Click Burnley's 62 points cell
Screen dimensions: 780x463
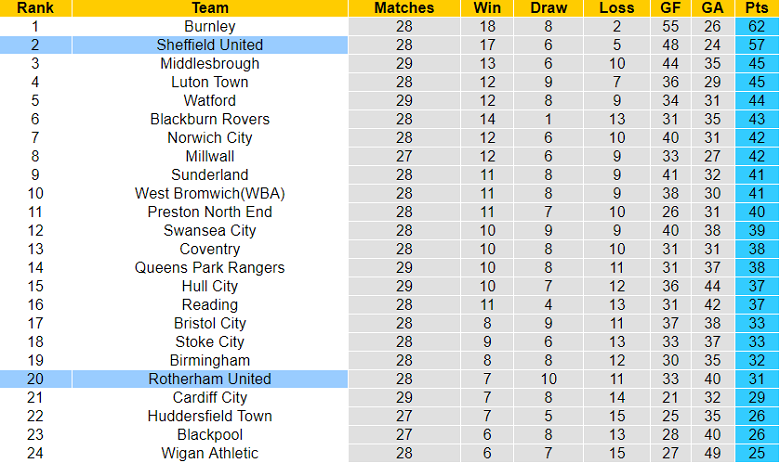757,26
